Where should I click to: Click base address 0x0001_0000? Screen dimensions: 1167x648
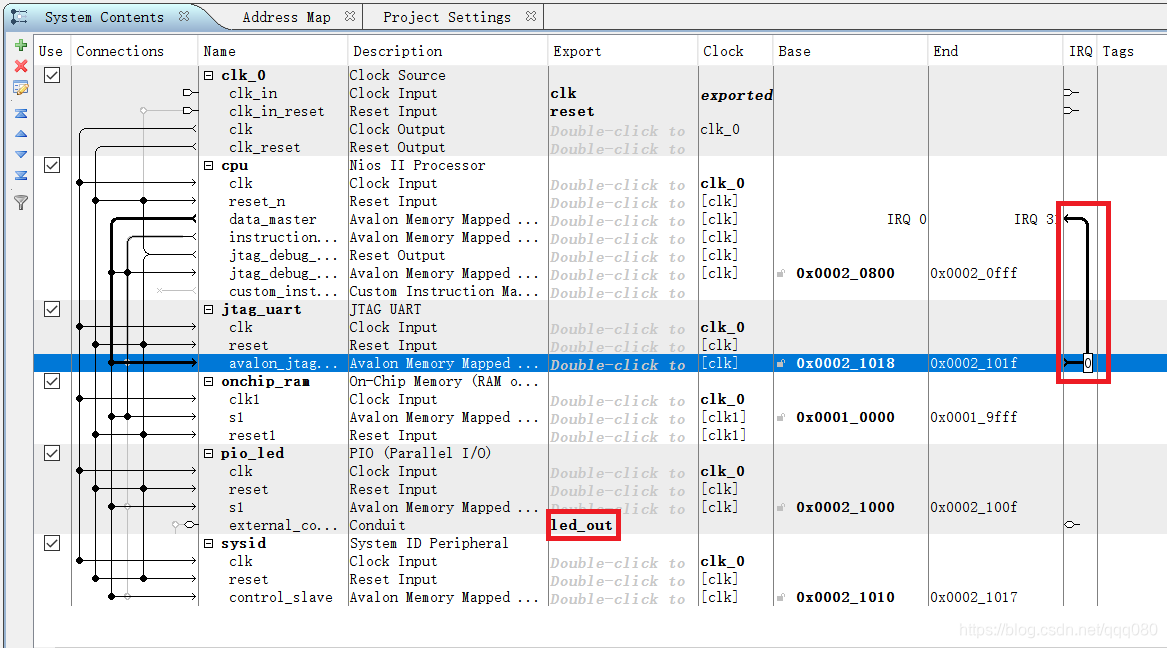pyautogui.click(x=845, y=417)
